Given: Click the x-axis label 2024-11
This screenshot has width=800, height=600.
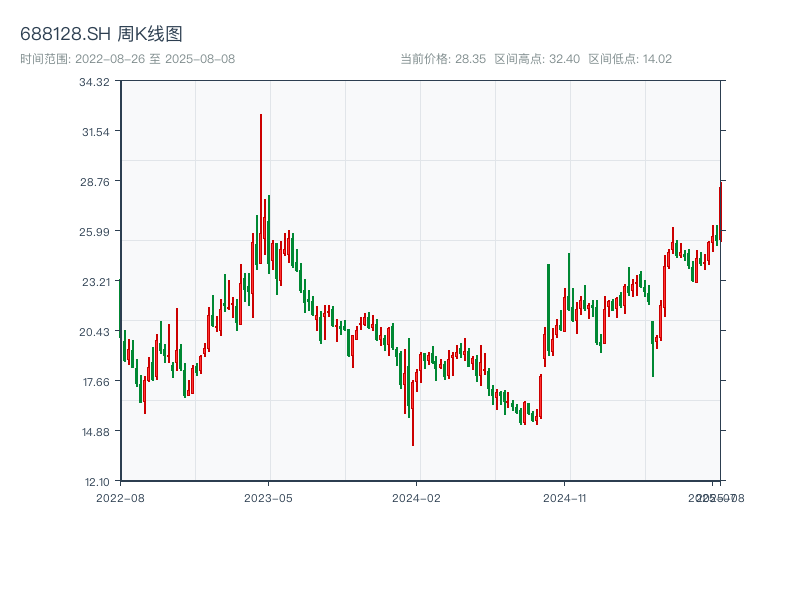Looking at the screenshot, I should (564, 498).
